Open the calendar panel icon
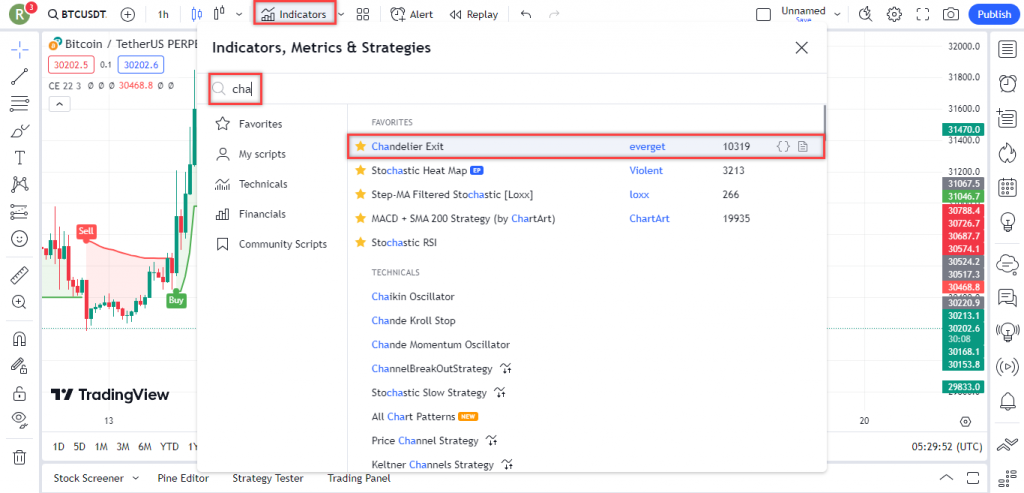1024x493 pixels. [x=1008, y=188]
